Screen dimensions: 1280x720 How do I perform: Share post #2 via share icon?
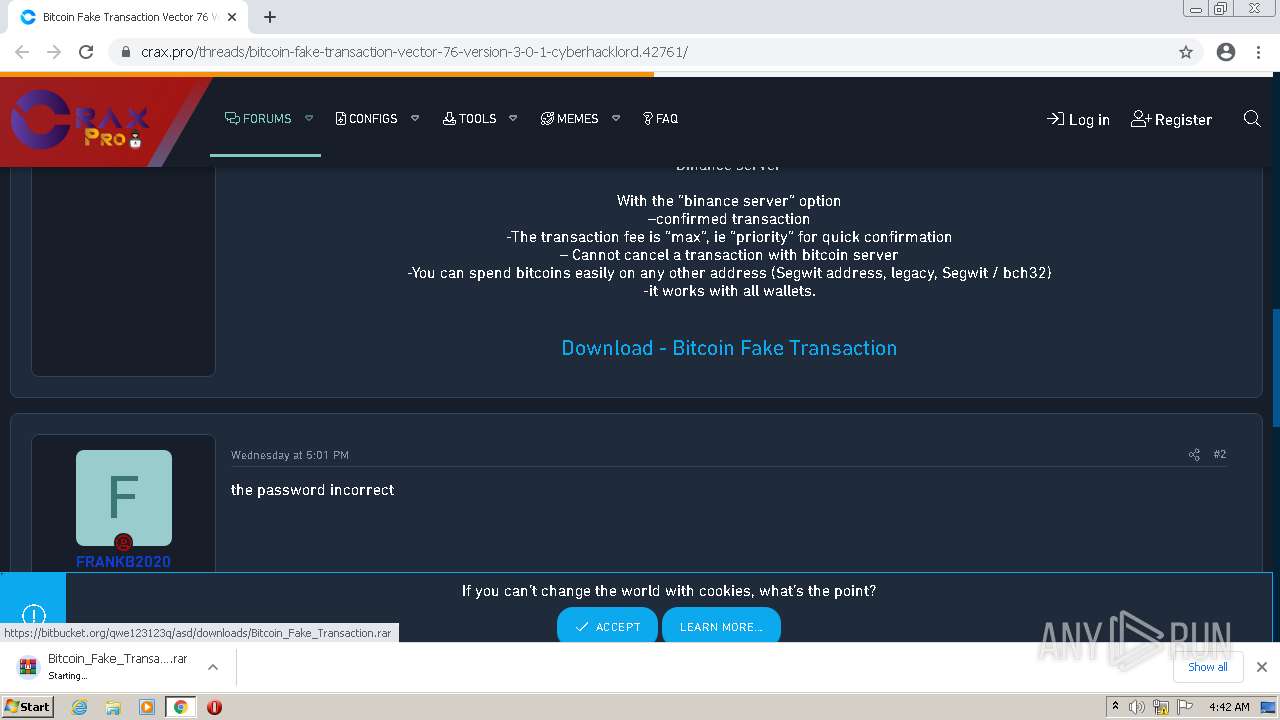pyautogui.click(x=1194, y=455)
